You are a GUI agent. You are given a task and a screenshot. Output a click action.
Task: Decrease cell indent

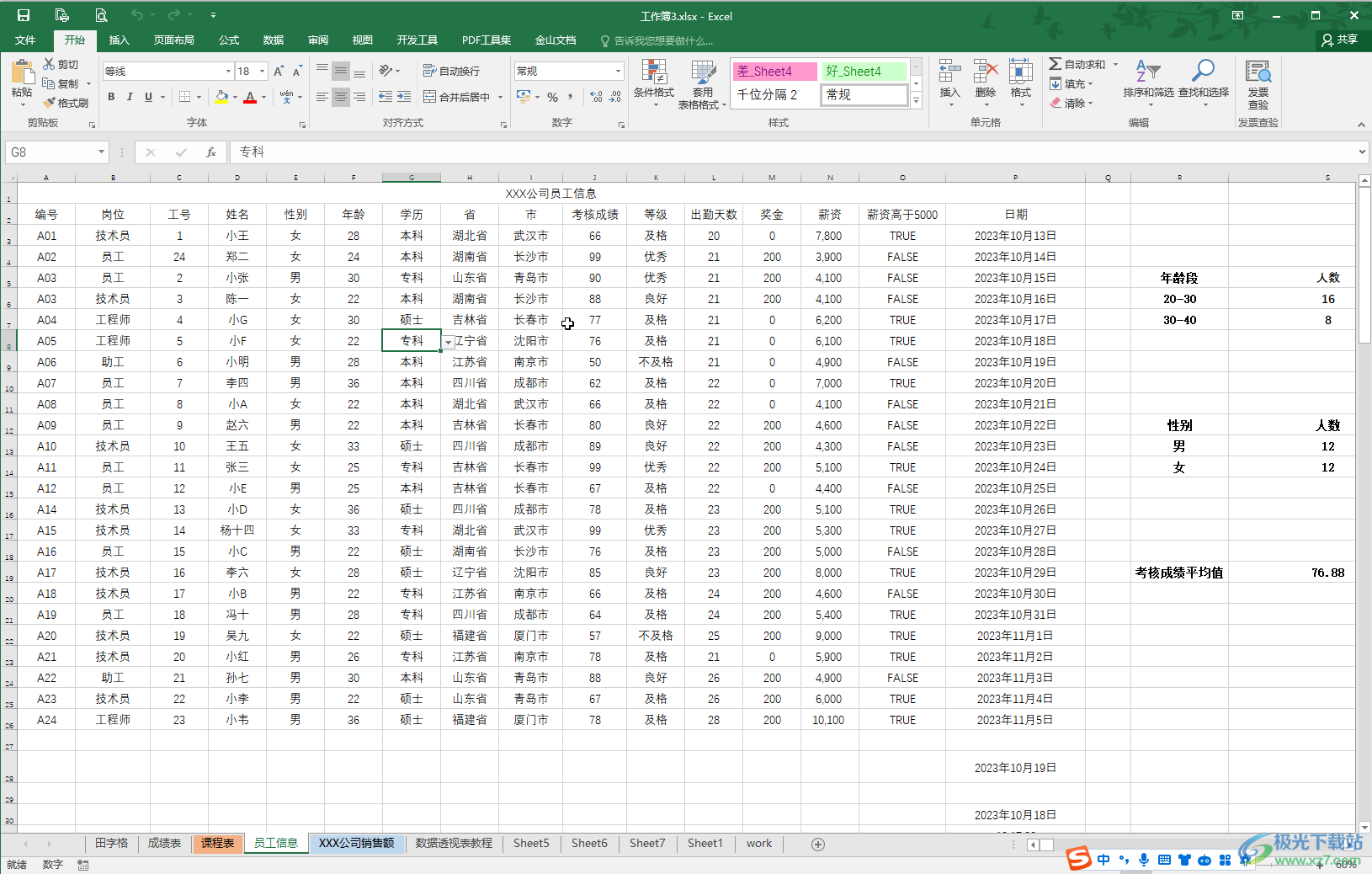(386, 97)
